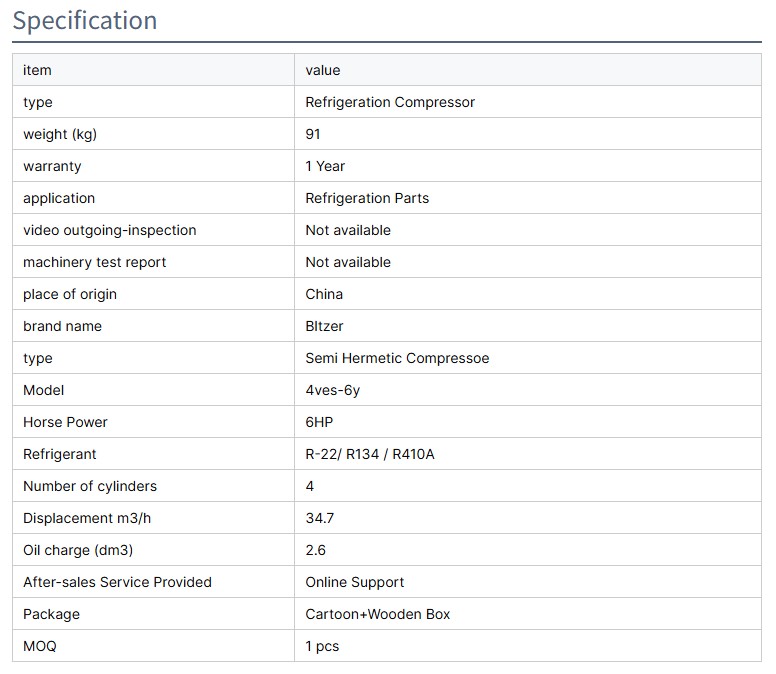Click the 4ves-6y model value
The width and height of the screenshot is (776, 674).
332,390
